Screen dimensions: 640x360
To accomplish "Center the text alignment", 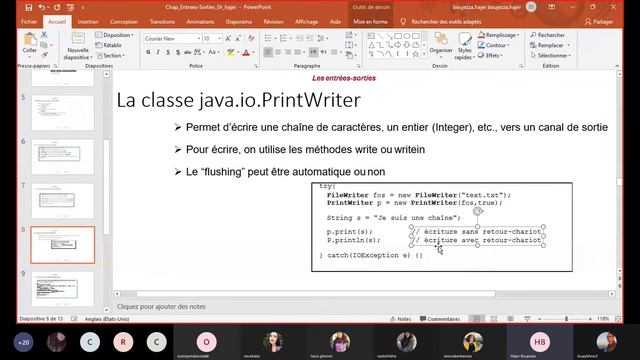I will (x=278, y=52).
